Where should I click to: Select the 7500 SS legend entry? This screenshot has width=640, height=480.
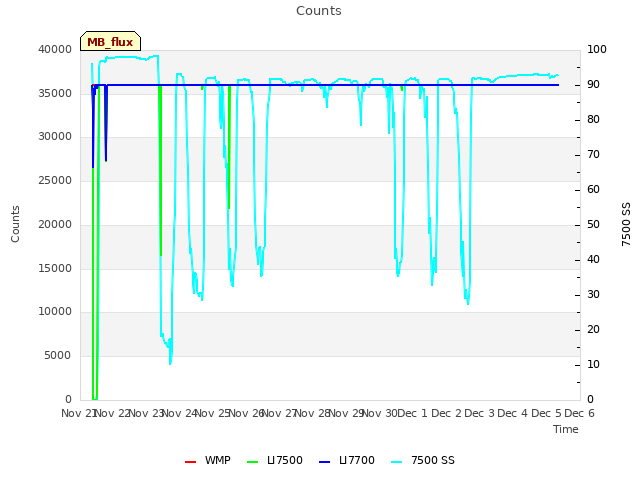pos(423,460)
